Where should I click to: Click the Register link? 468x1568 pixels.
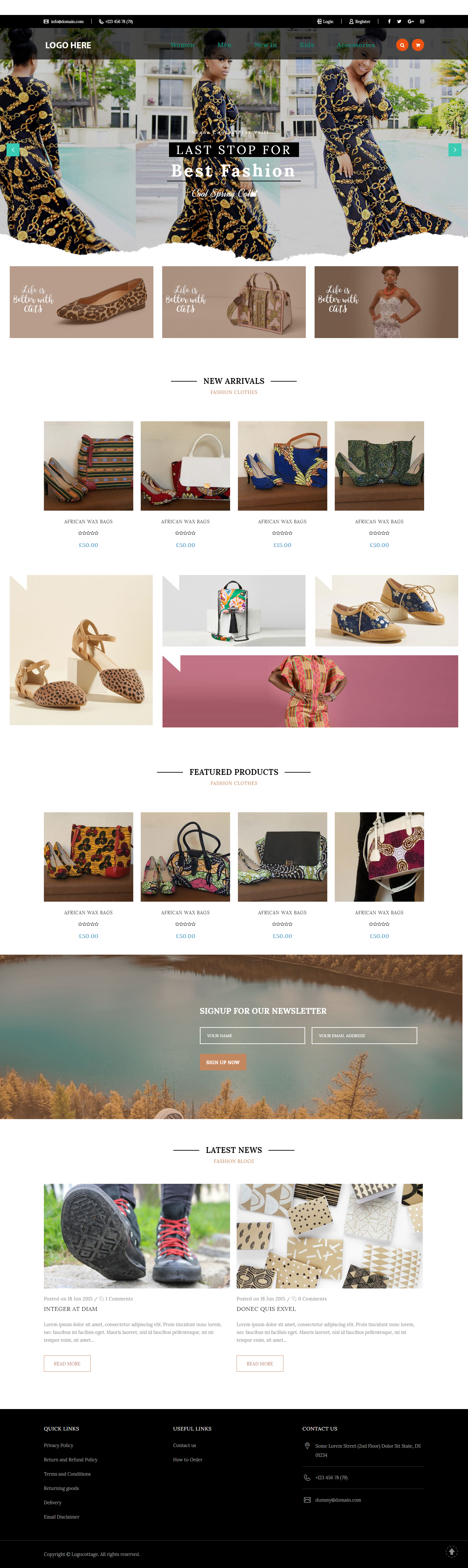[360, 21]
